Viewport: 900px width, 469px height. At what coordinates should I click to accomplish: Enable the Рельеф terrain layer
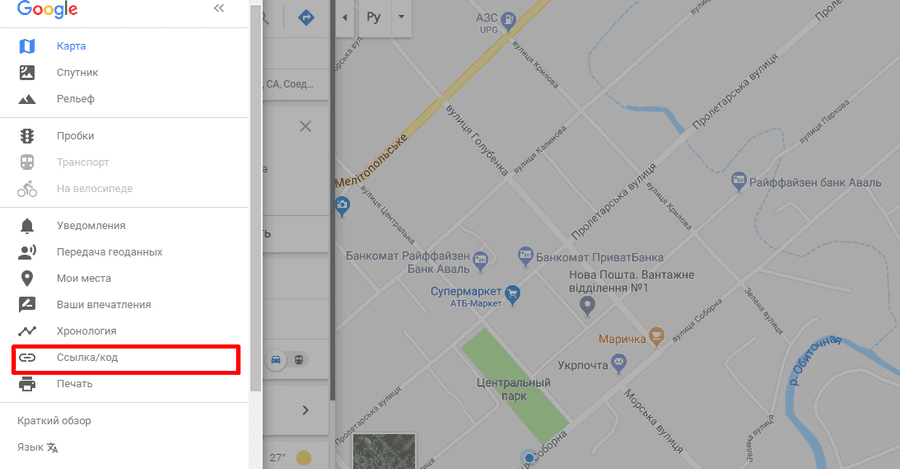coord(125,99)
